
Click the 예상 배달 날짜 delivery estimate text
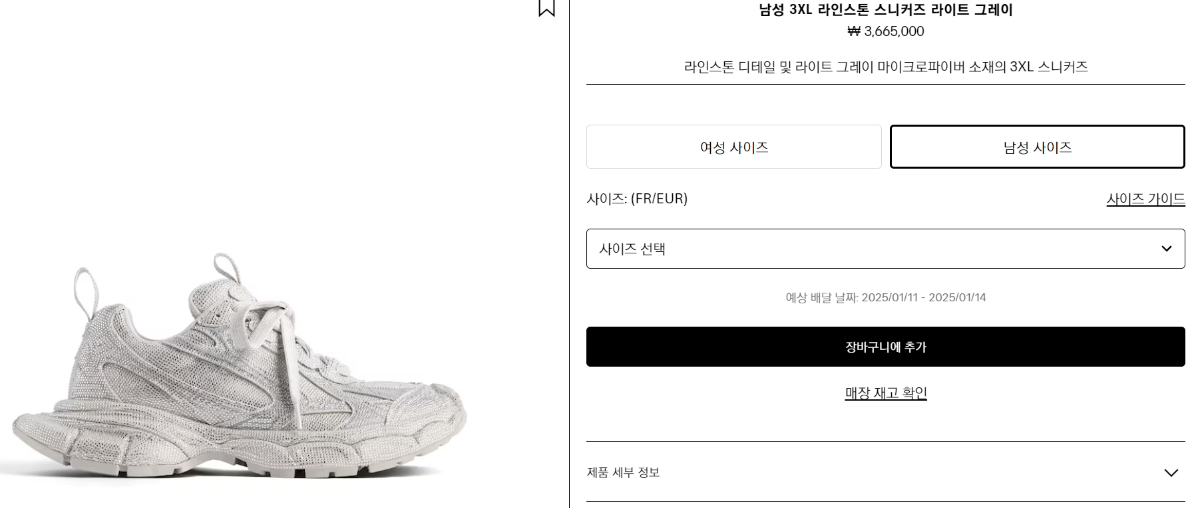886,297
